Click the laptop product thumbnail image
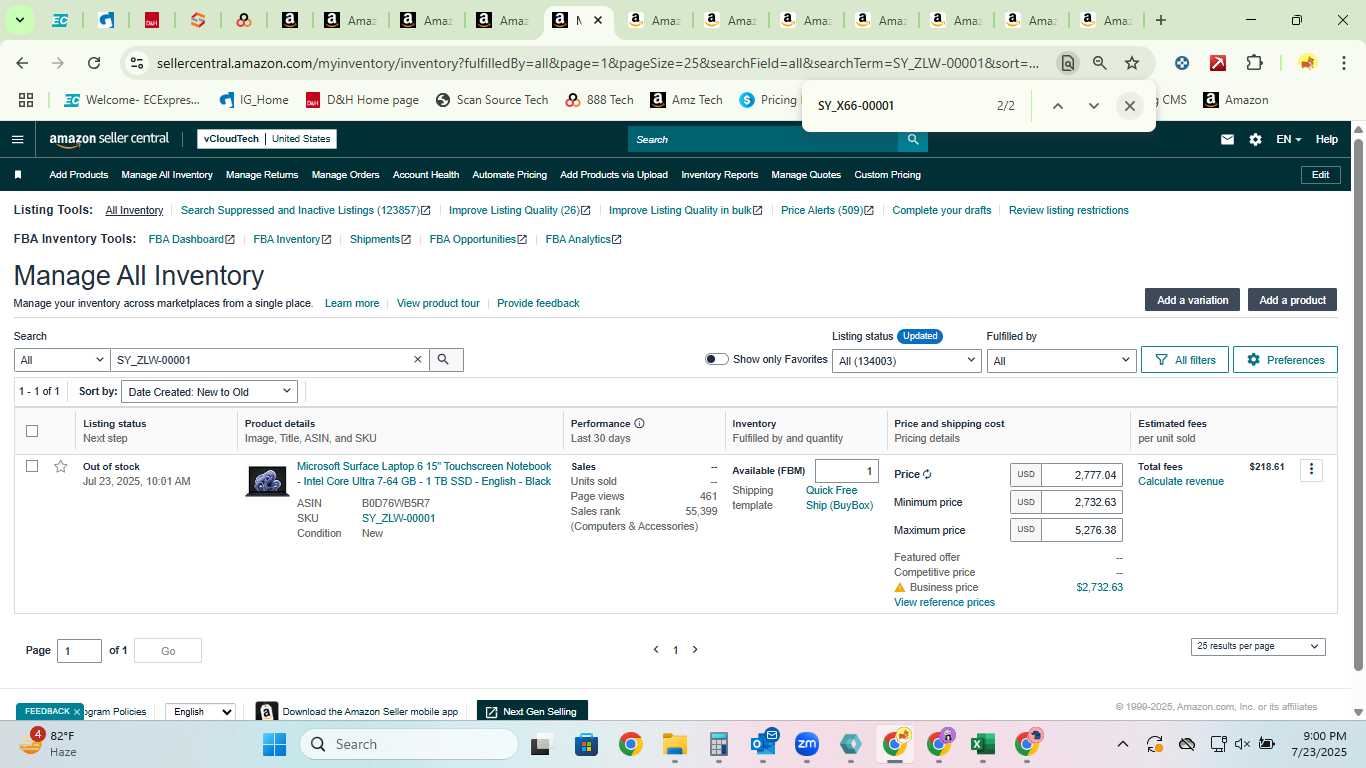Viewport: 1366px width, 768px height. point(267,481)
